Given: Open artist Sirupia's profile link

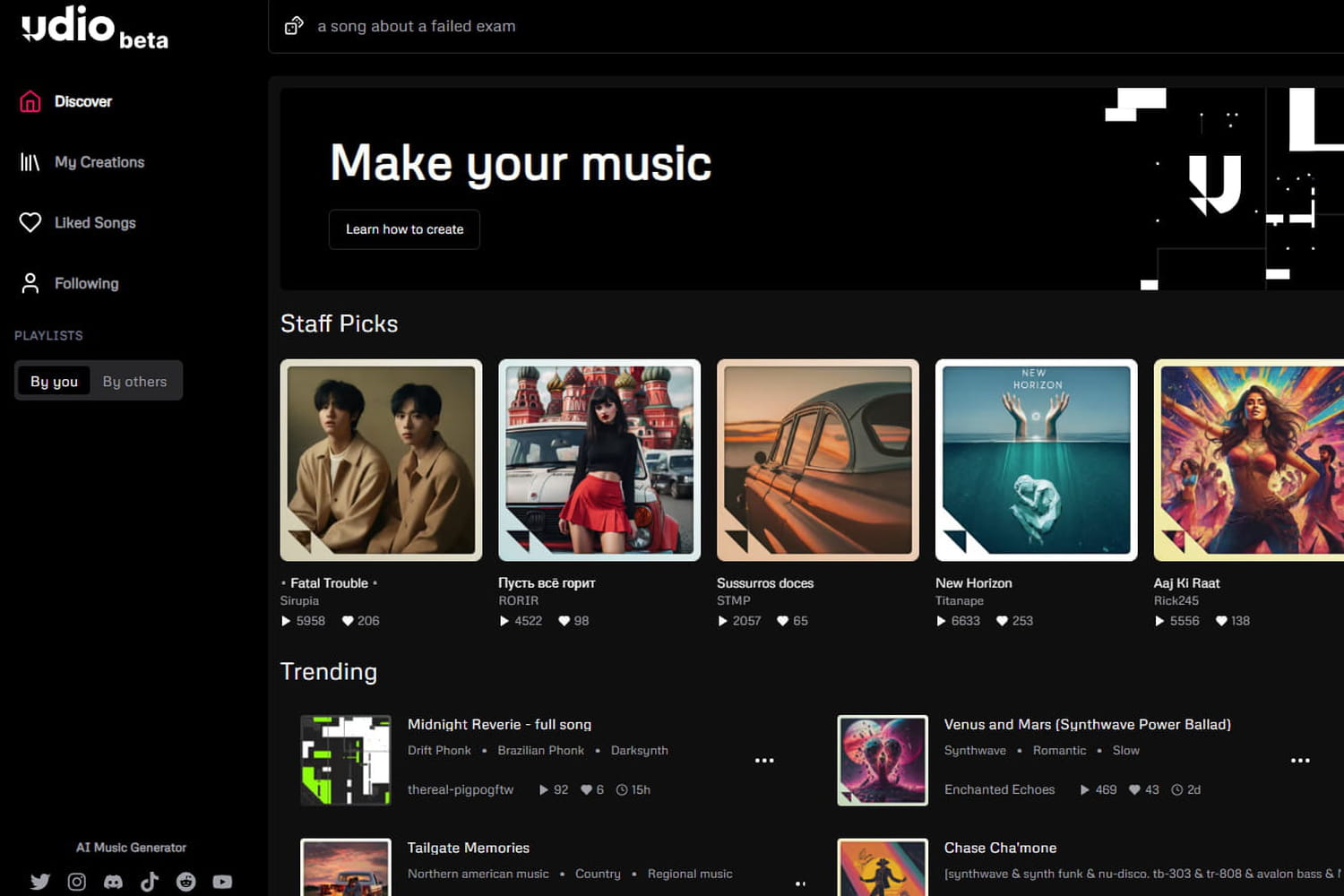Looking at the screenshot, I should 299,600.
